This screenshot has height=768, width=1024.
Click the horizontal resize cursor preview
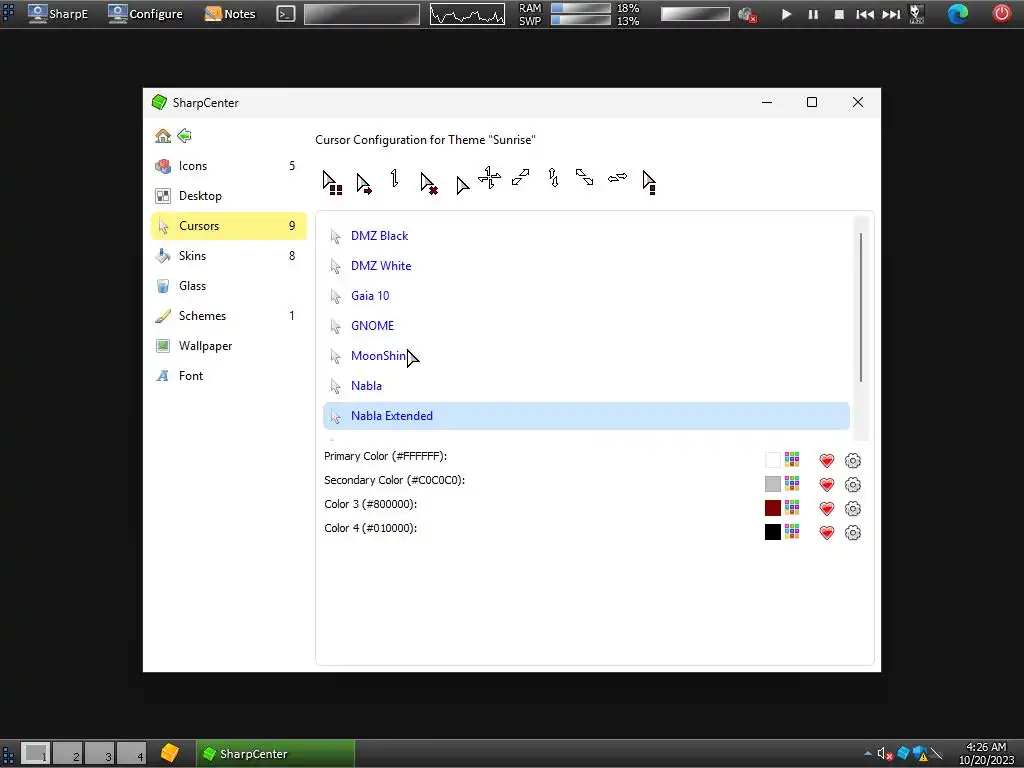[617, 177]
